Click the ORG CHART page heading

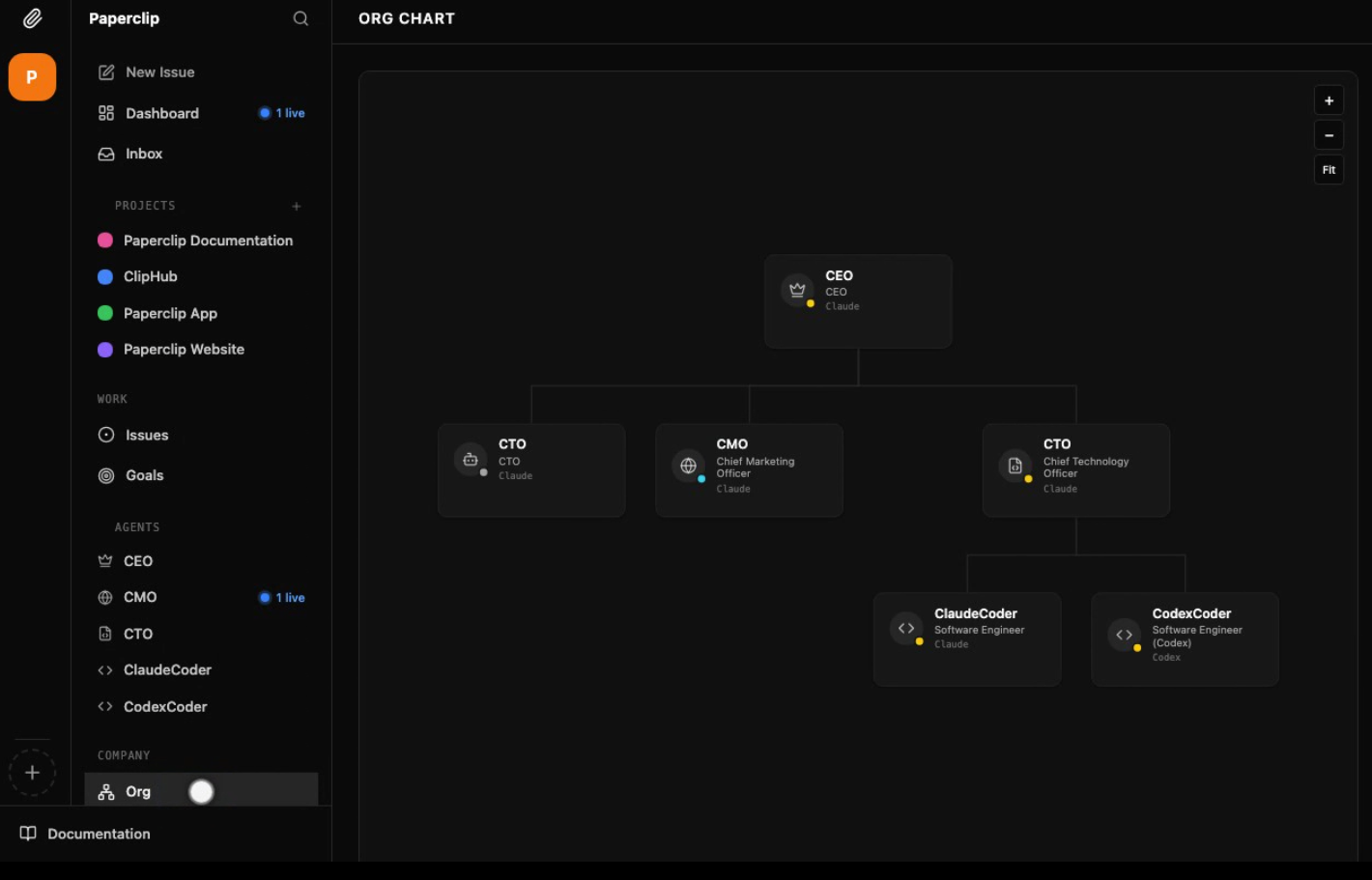[407, 18]
